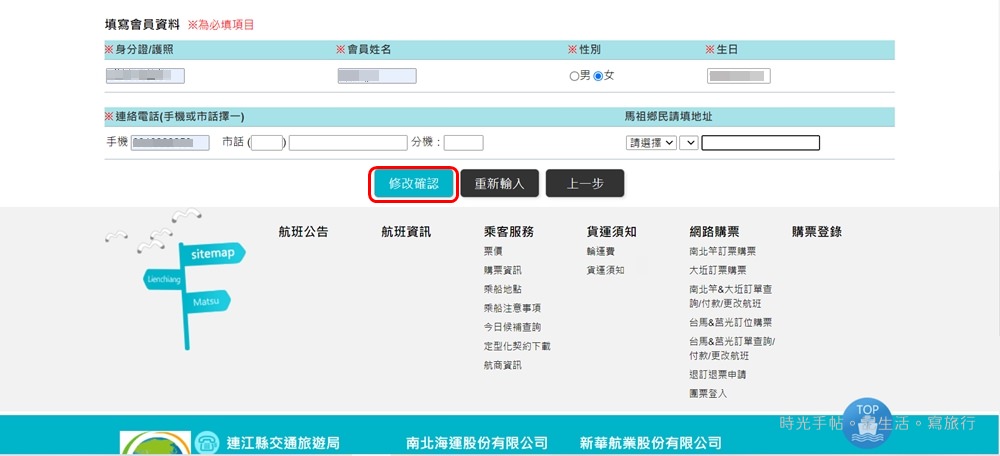Open the 航班公告 footer menu
This screenshot has height=456, width=1000.
pos(304,232)
